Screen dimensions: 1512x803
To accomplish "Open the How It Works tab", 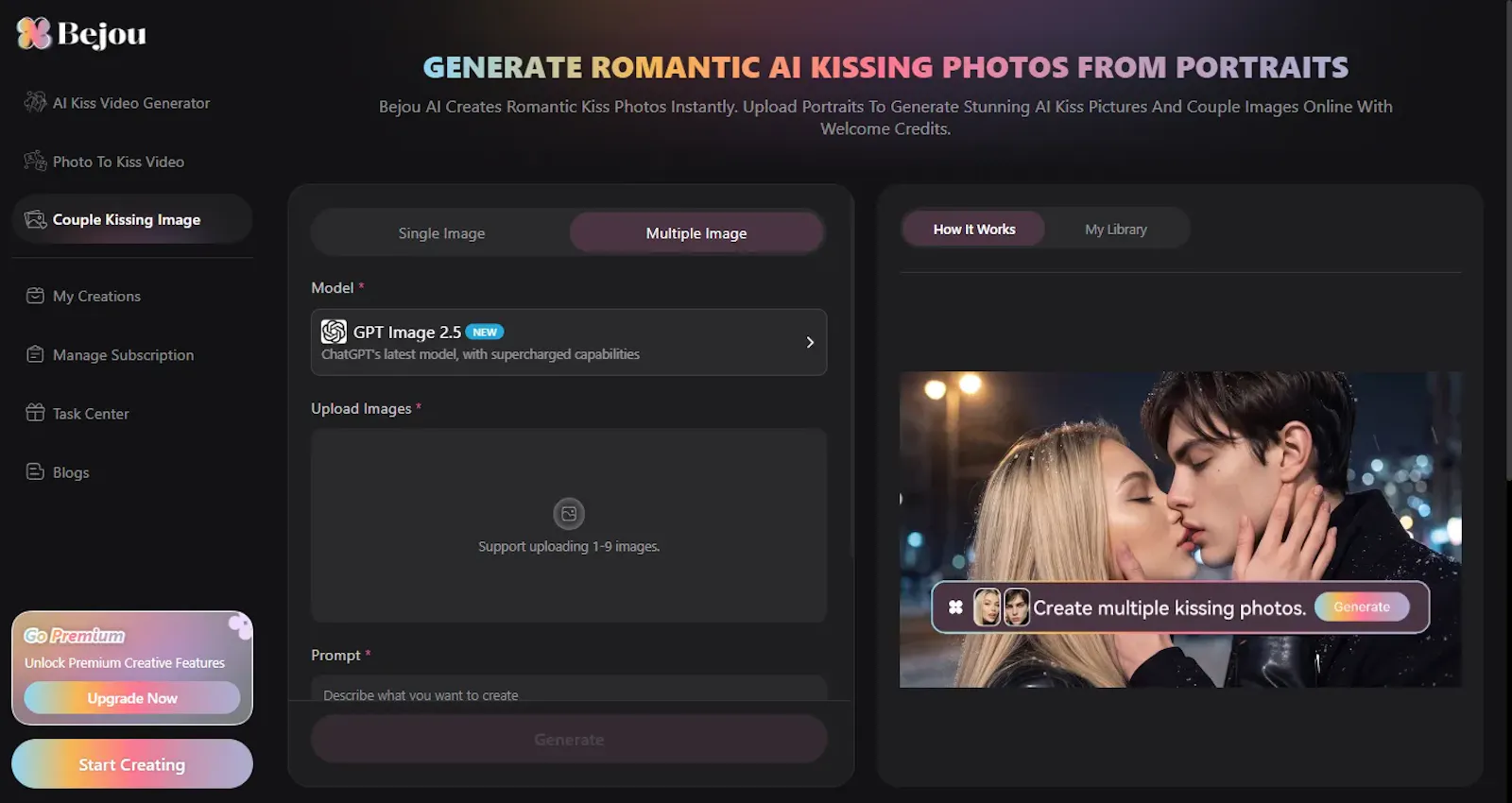I will (x=974, y=230).
